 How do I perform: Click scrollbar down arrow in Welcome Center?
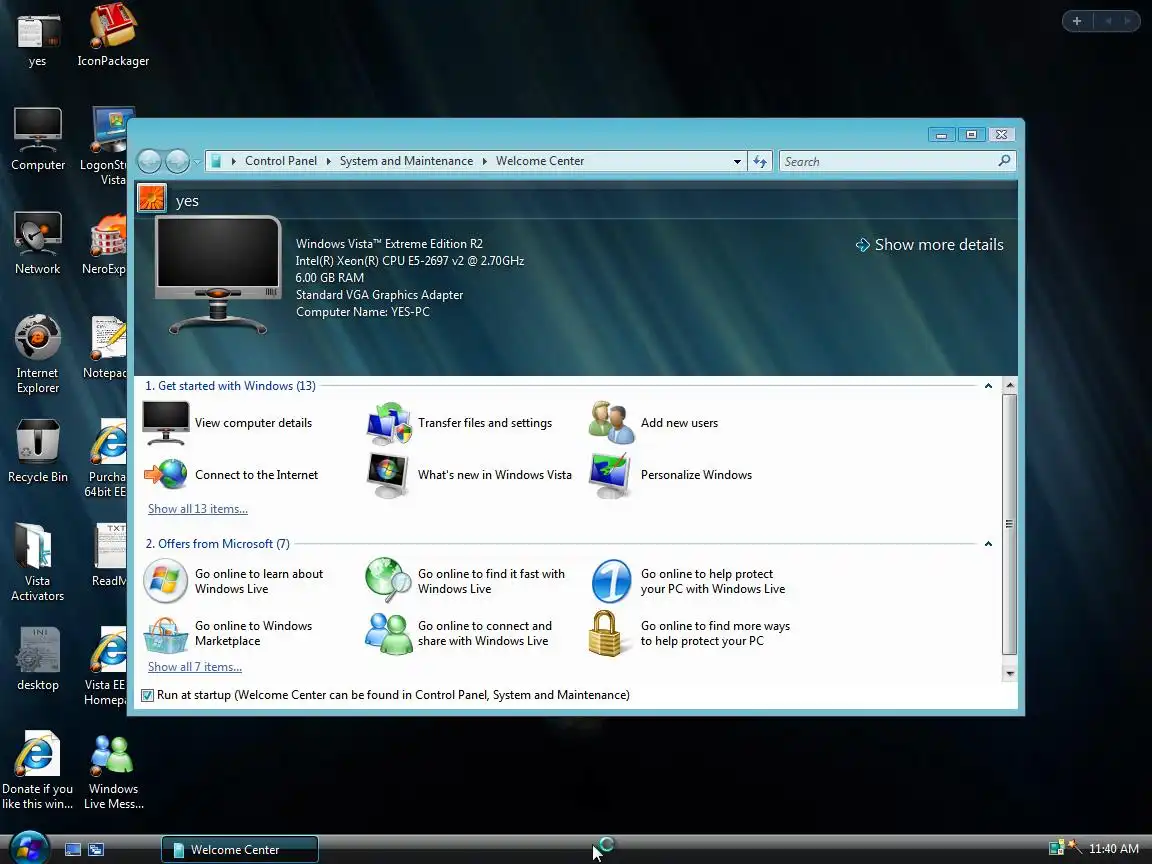point(1010,673)
